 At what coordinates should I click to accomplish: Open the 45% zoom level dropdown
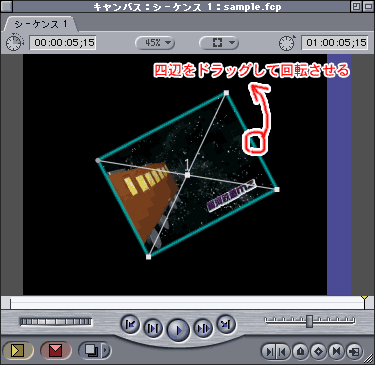155,43
